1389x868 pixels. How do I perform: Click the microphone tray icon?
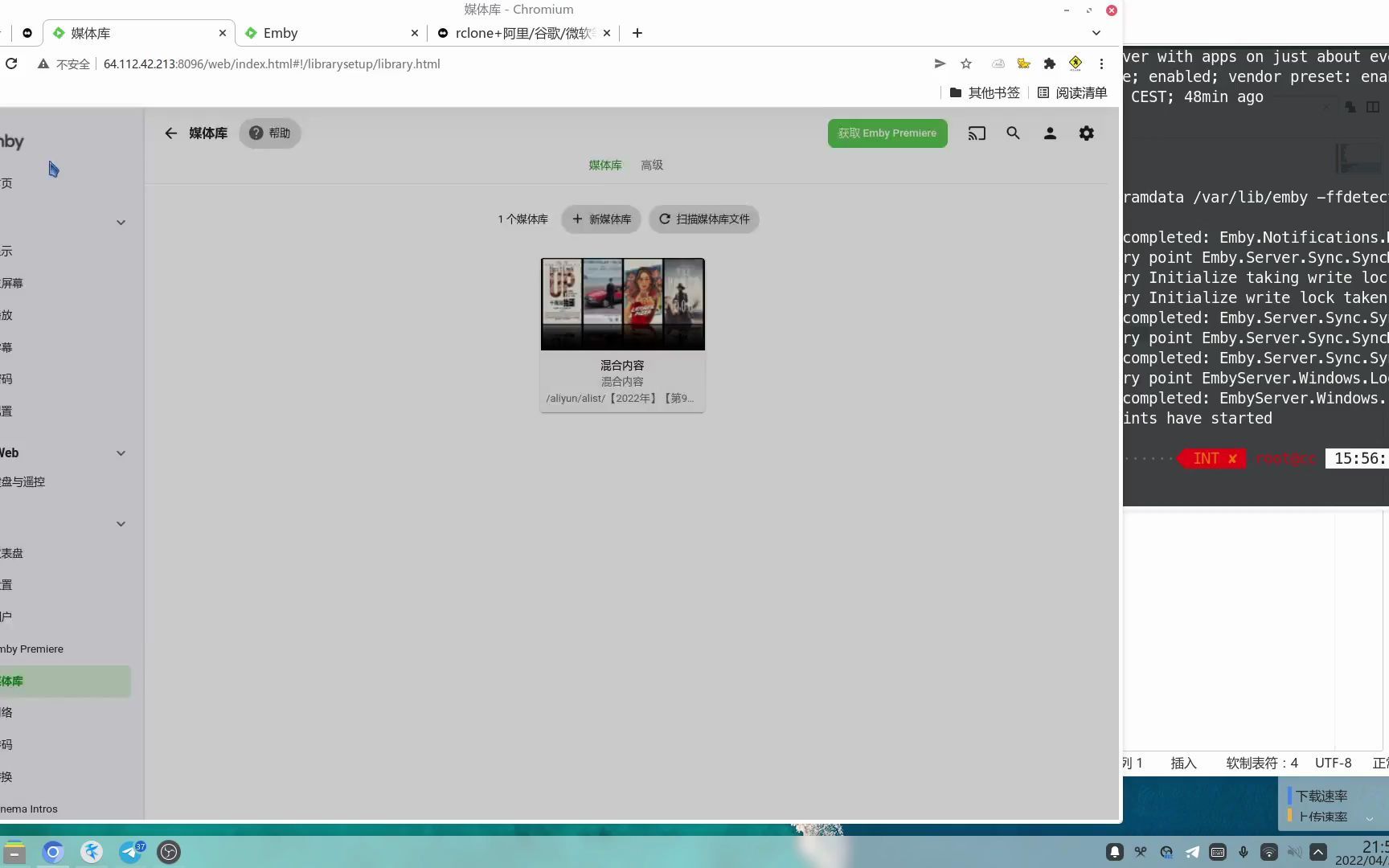1244,852
